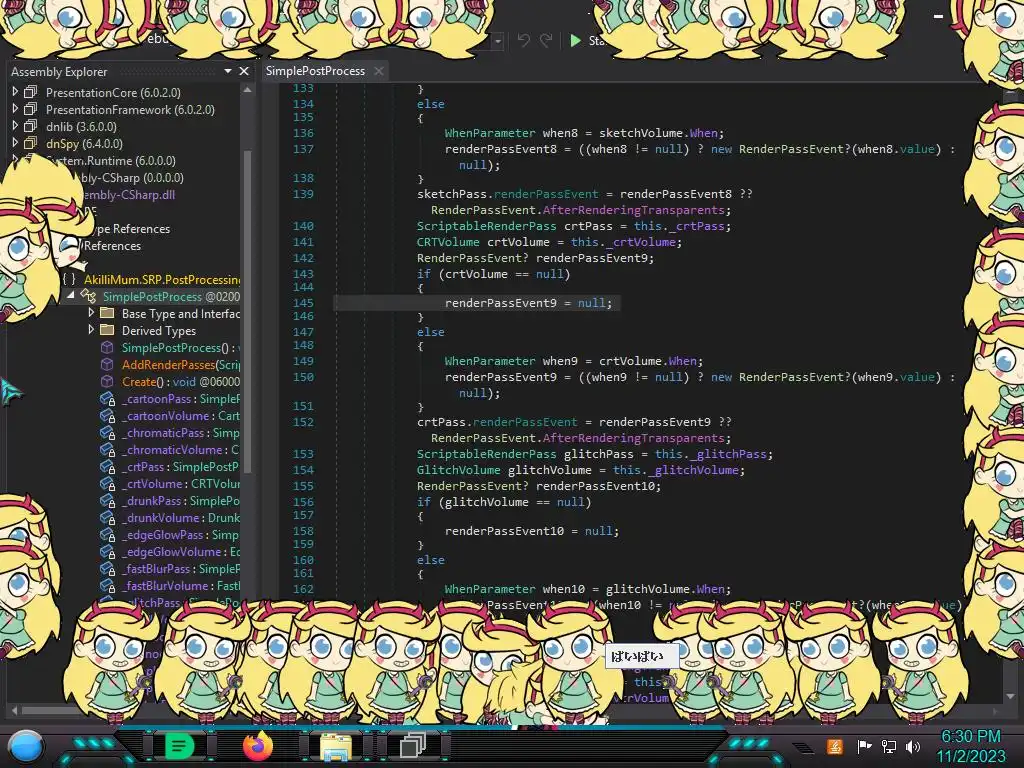Click the PresentationCore assembly icon

[31, 92]
